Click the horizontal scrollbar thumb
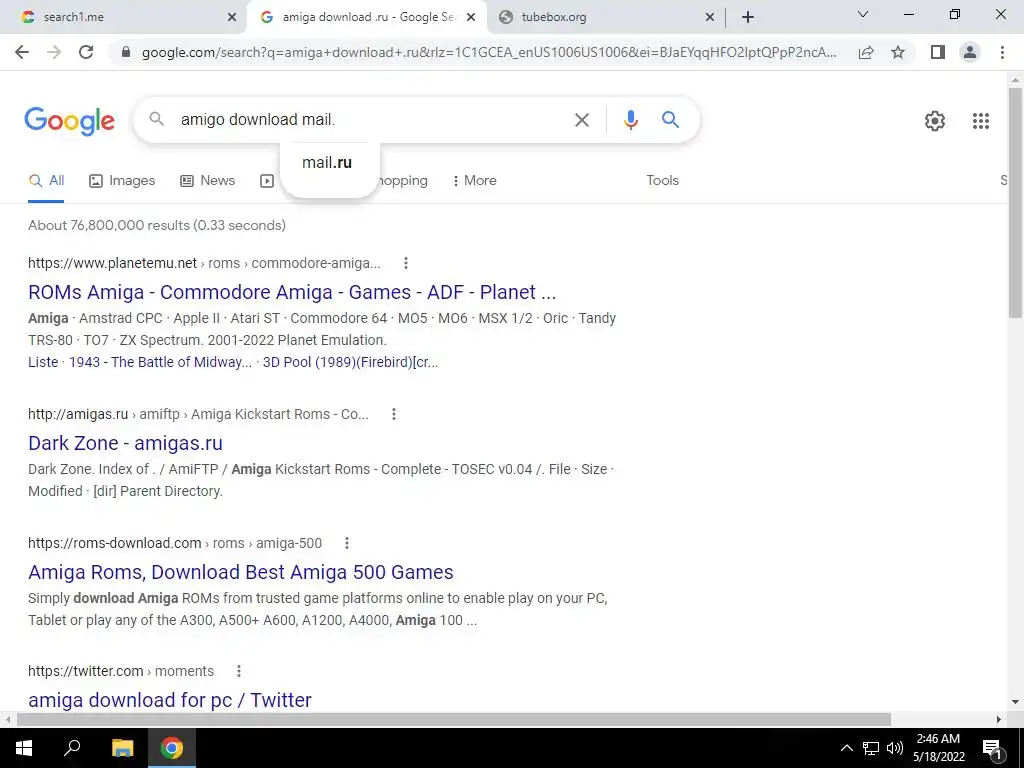1024x768 pixels. coord(454,719)
